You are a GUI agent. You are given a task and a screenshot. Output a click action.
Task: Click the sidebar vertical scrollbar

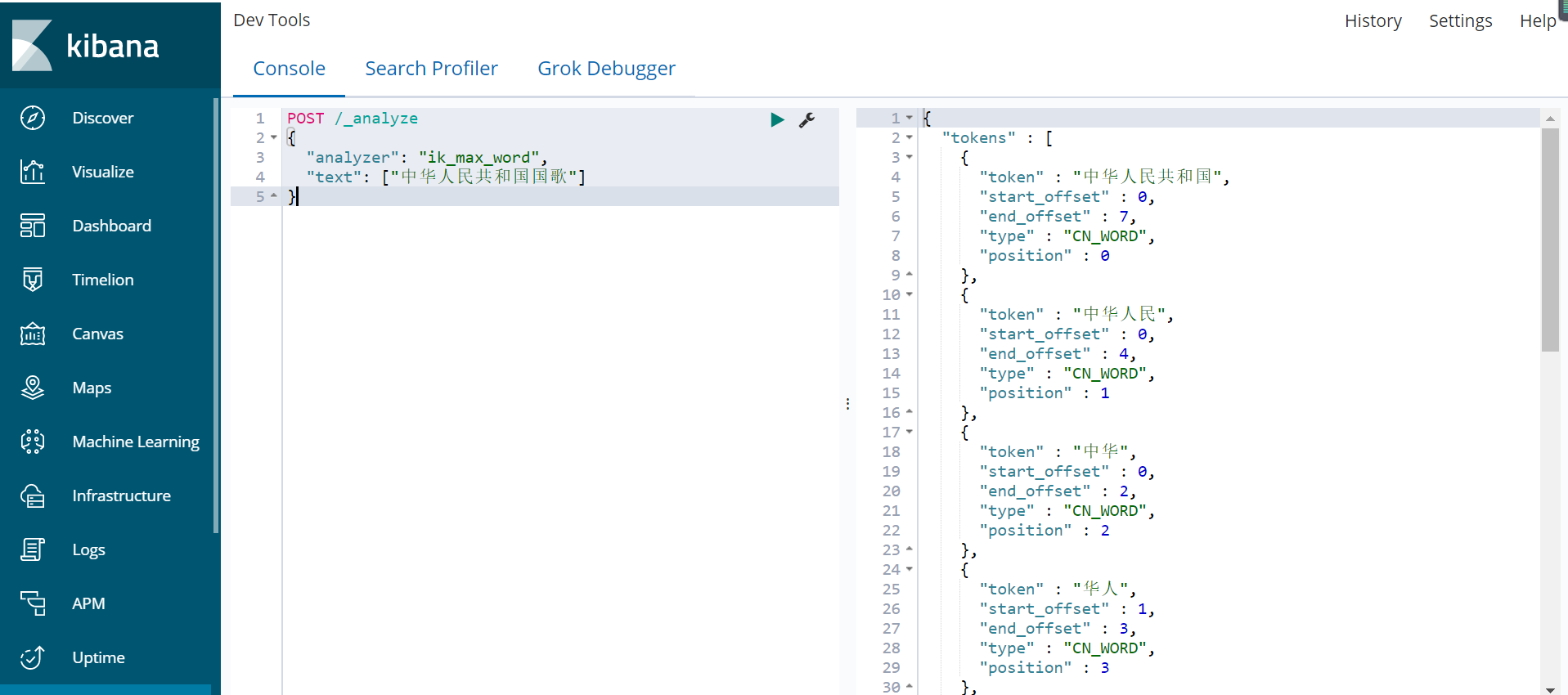[x=216, y=316]
